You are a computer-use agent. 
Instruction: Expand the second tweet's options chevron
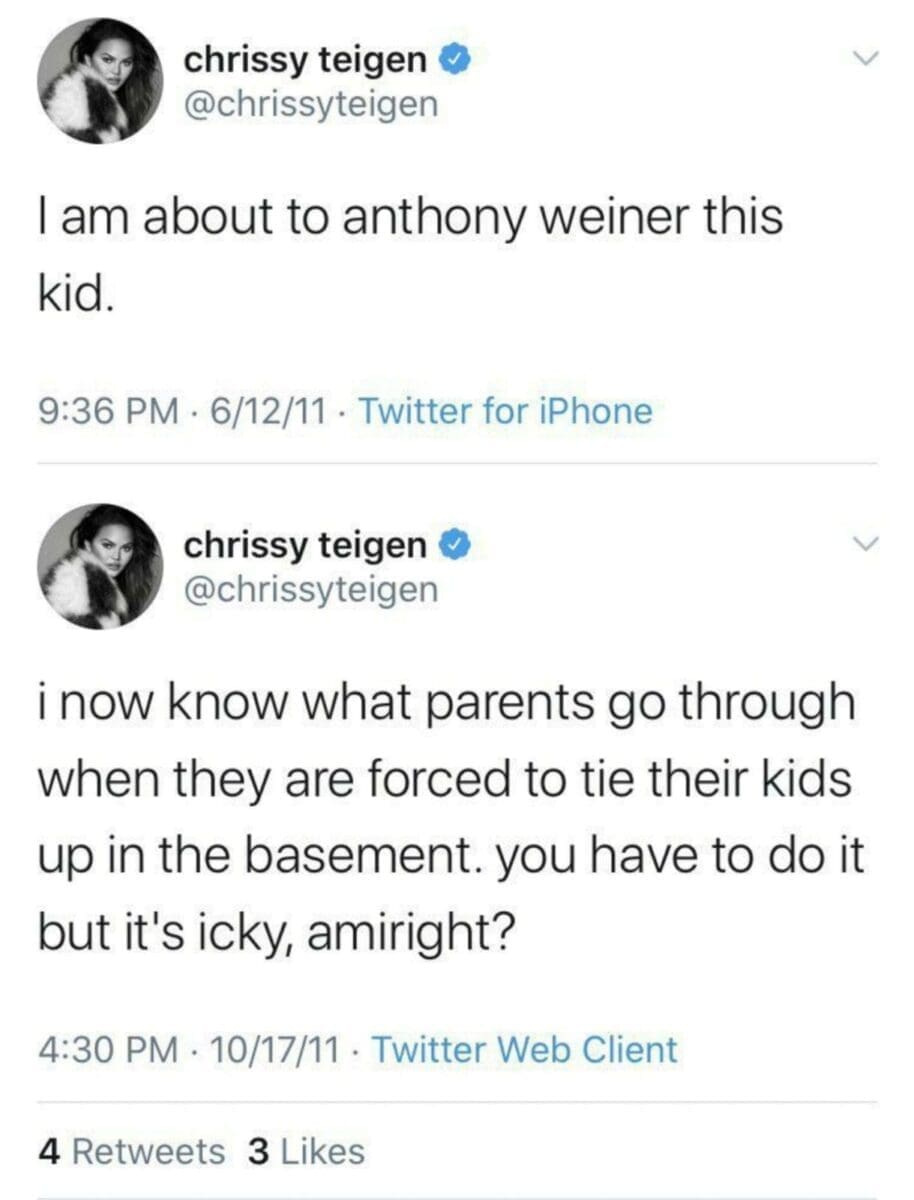click(x=864, y=546)
